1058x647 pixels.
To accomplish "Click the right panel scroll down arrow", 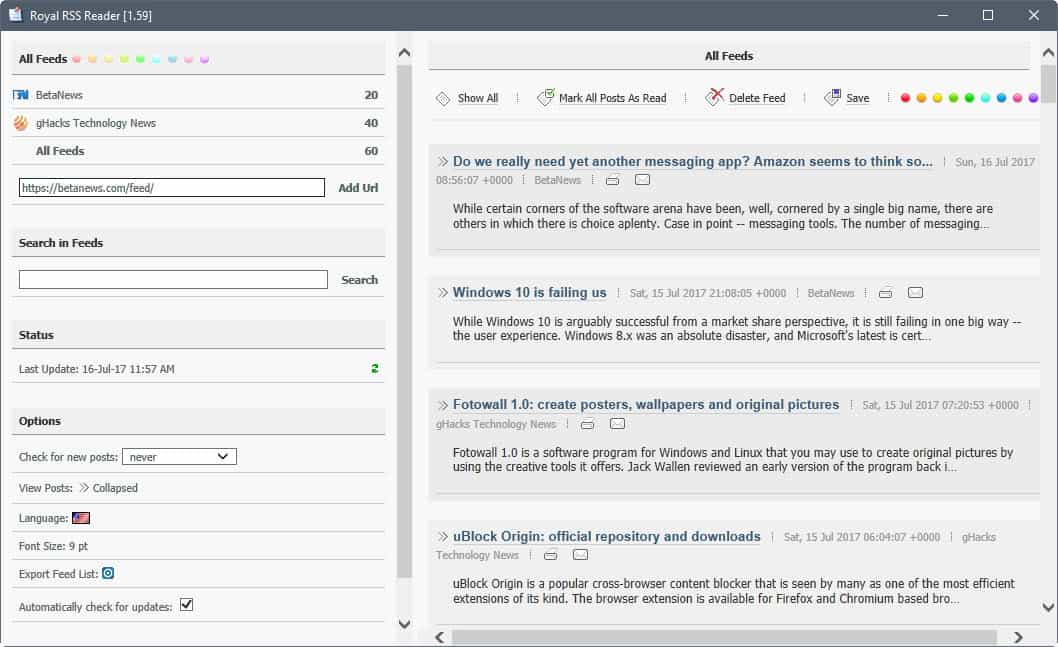I will point(1048,608).
